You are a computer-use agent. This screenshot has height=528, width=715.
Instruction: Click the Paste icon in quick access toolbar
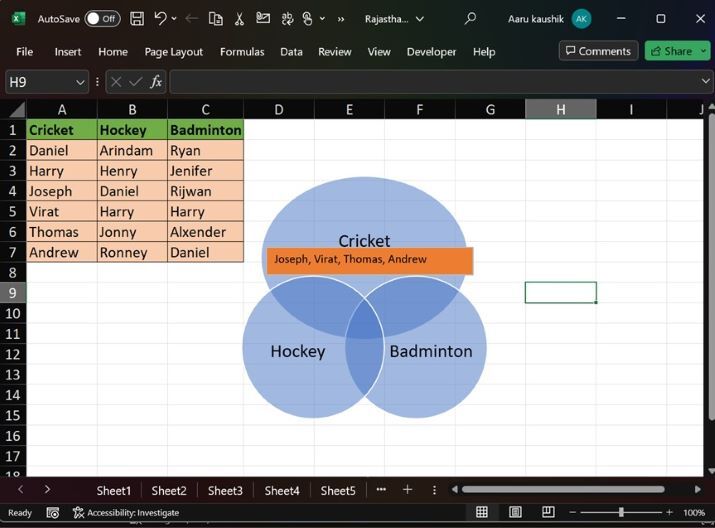[x=215, y=19]
